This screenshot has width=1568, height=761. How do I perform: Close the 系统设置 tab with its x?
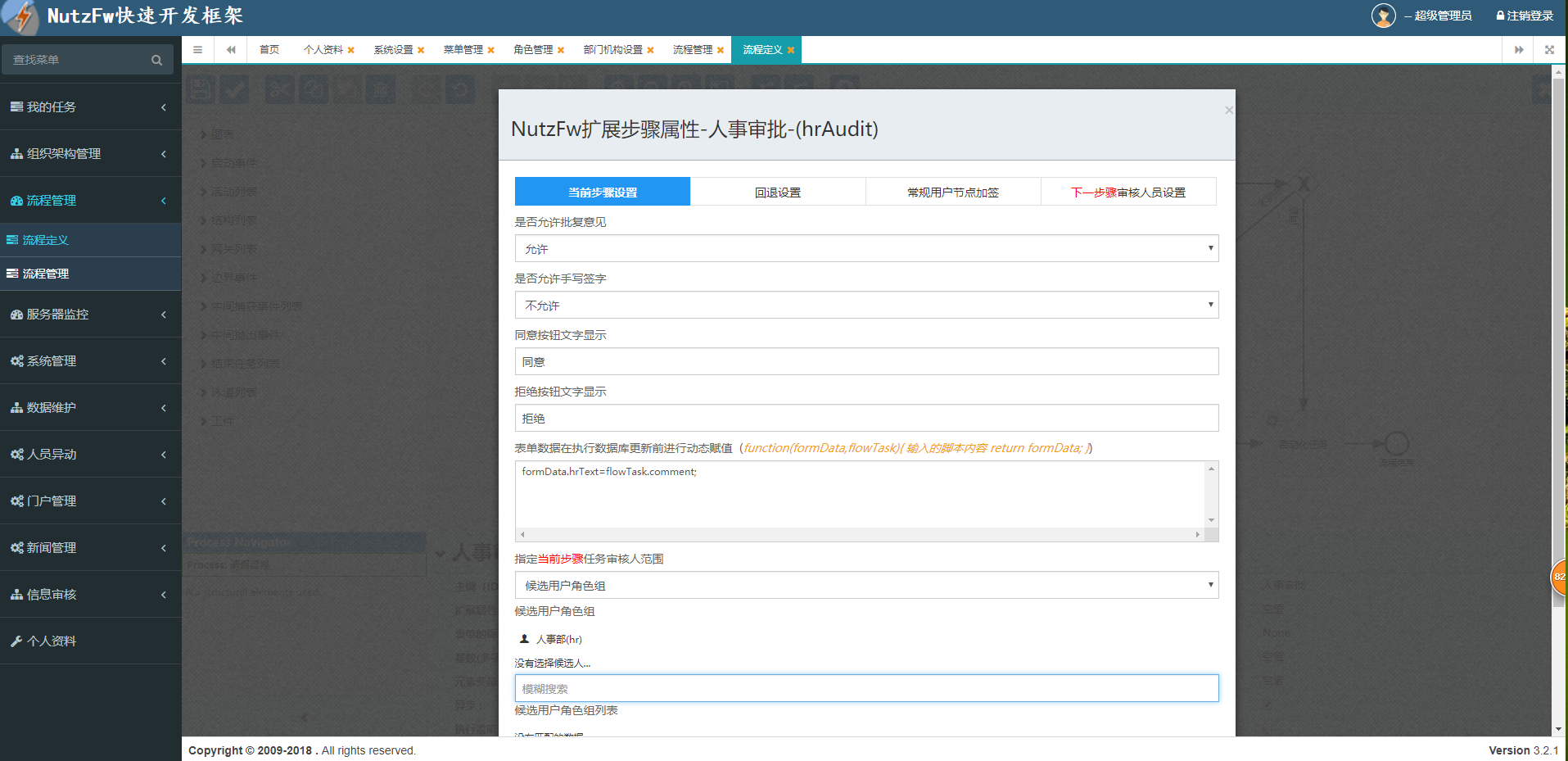(x=421, y=50)
